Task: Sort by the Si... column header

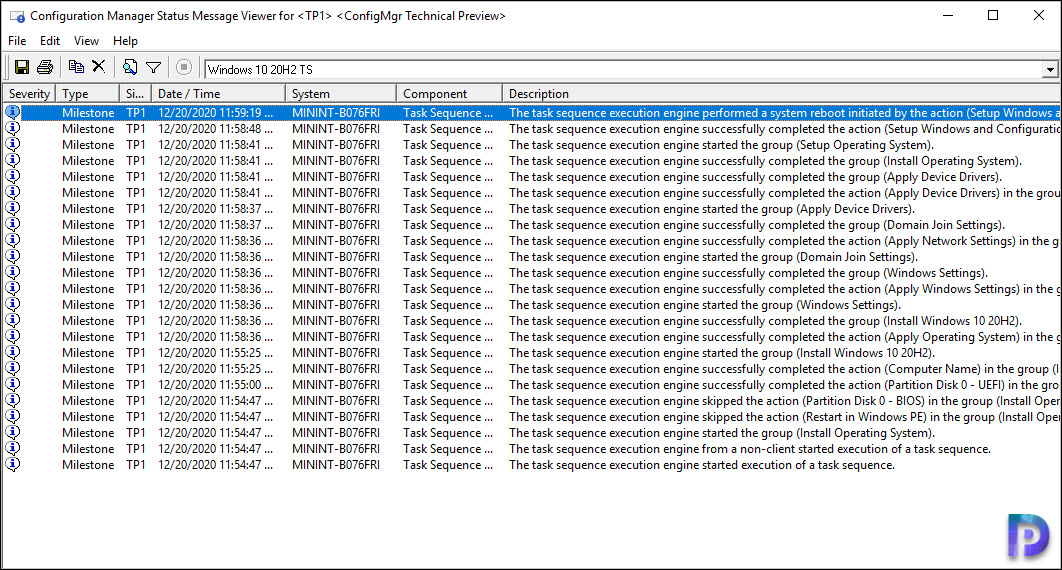Action: 135,93
